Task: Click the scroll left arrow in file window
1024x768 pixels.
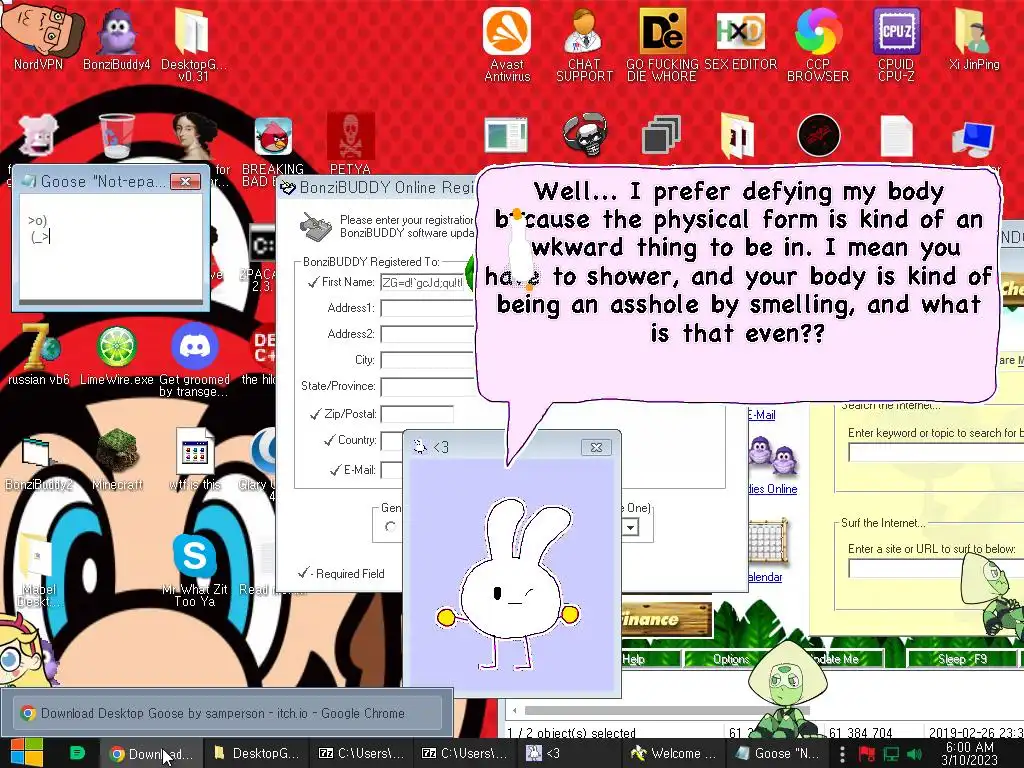Action: 515,710
